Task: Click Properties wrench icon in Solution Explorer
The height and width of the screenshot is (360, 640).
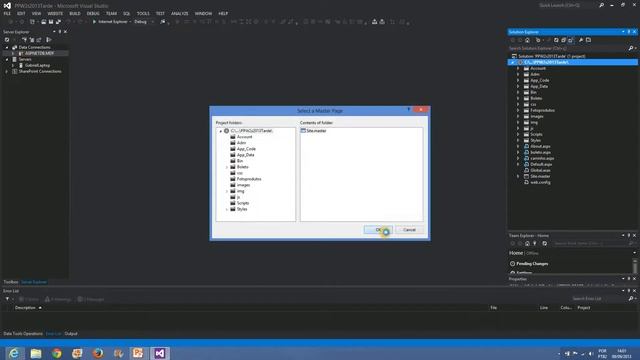Action: click(581, 40)
